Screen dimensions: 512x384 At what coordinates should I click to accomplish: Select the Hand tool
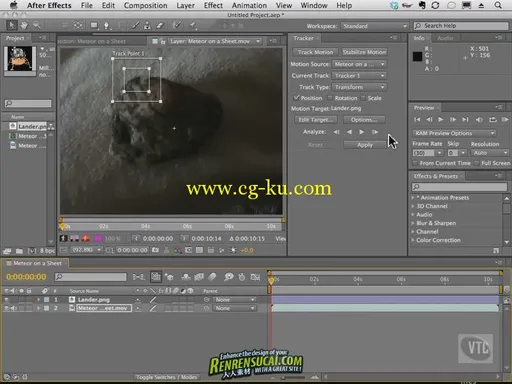pos(24,25)
